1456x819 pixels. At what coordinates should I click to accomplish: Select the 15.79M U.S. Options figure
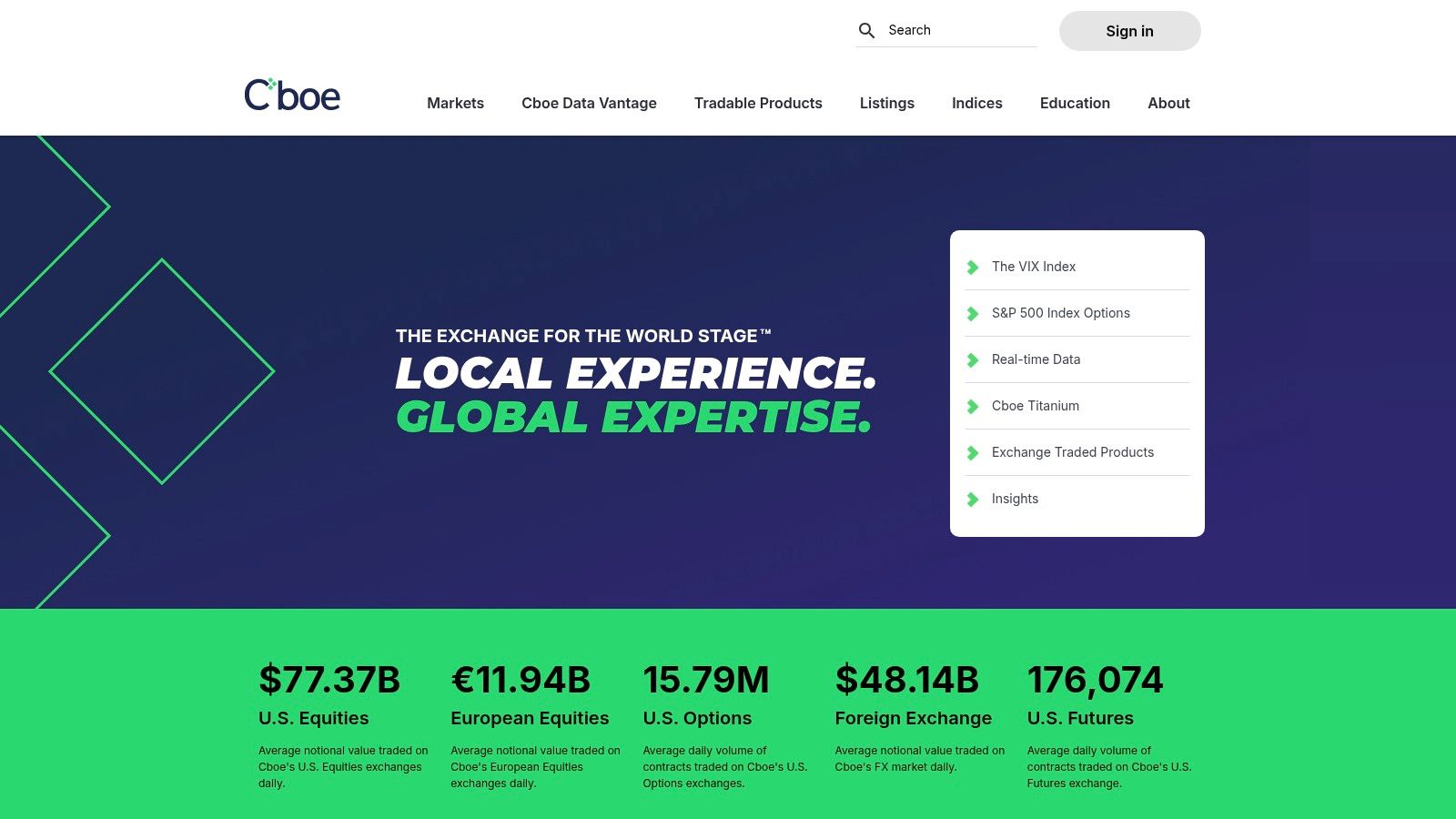(x=706, y=680)
